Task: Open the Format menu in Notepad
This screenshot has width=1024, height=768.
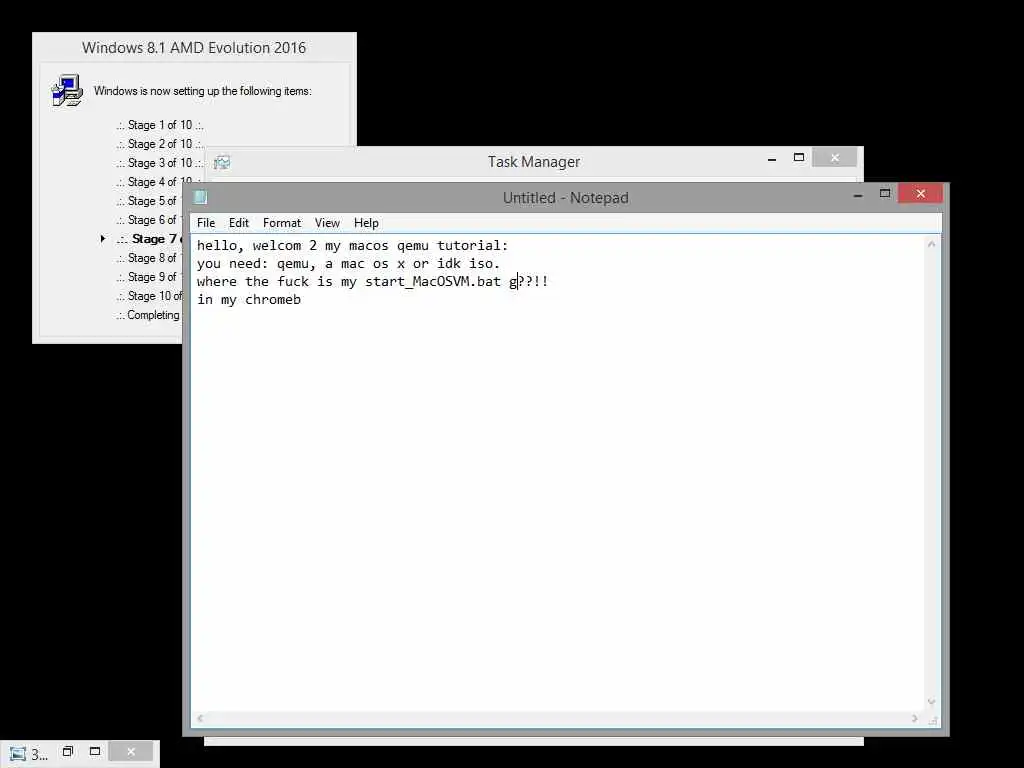Action: point(281,223)
